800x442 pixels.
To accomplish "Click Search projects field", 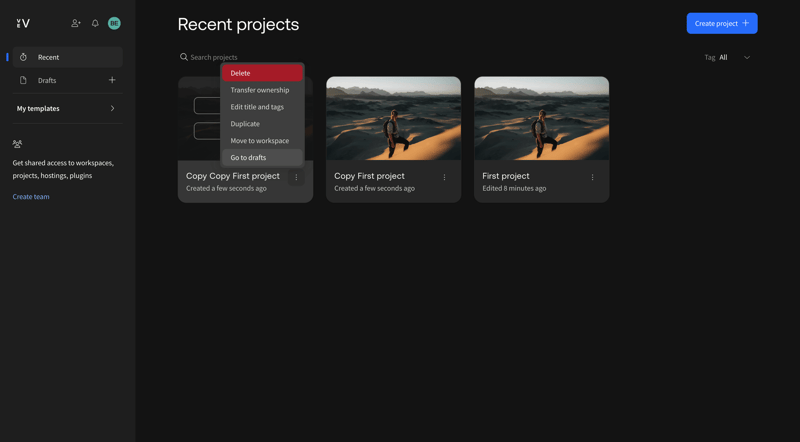I will coord(213,57).
